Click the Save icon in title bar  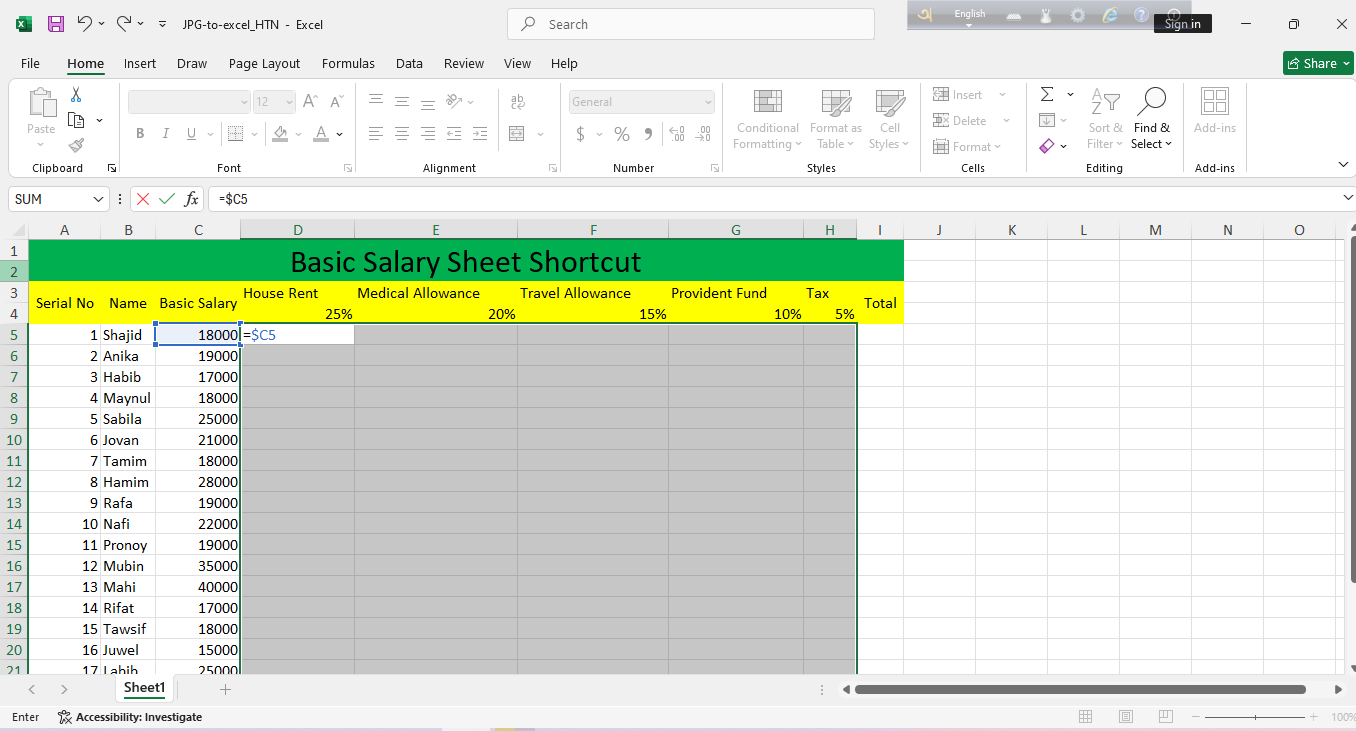click(x=56, y=24)
